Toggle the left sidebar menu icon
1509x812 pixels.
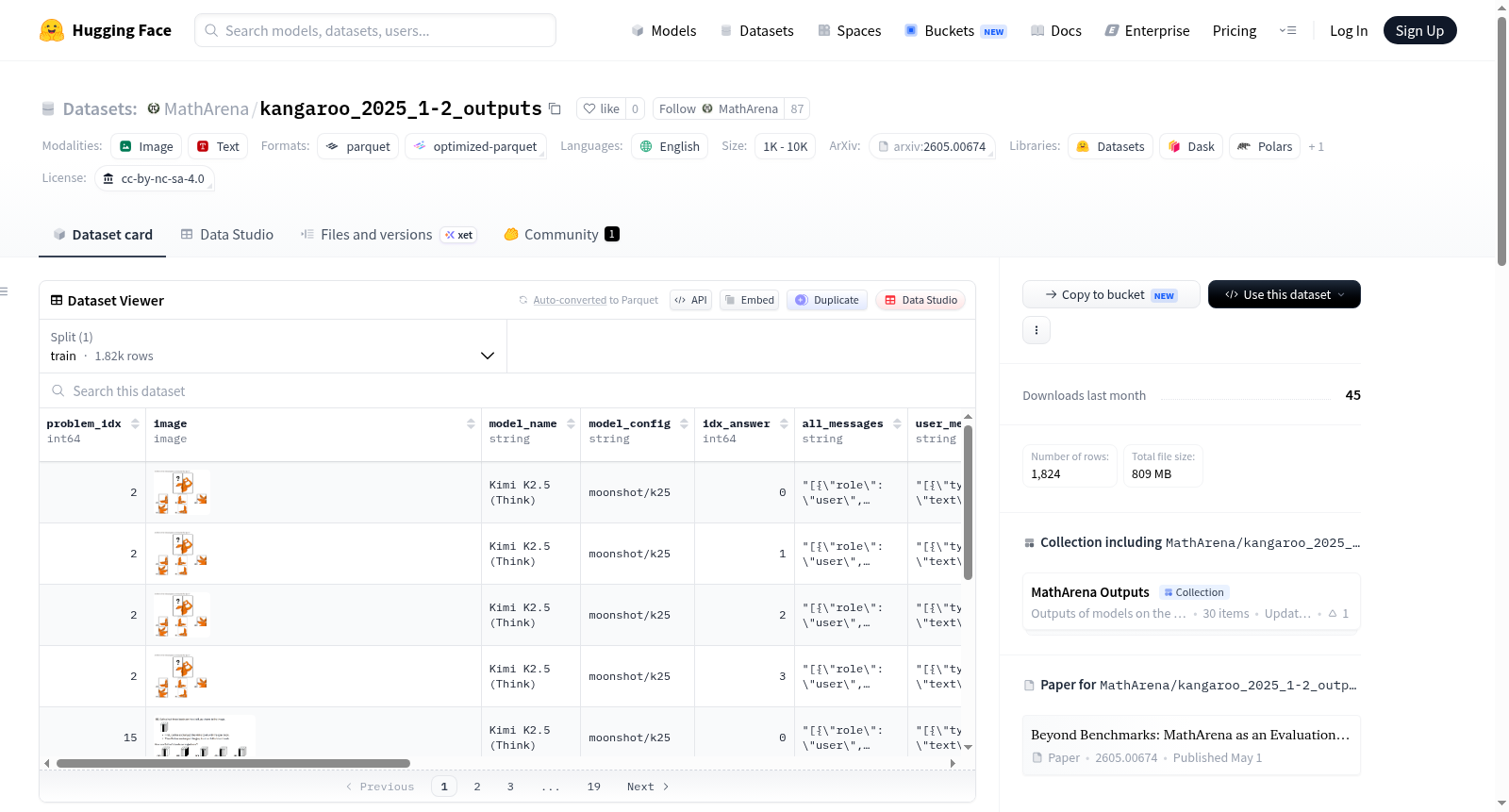click(x=4, y=291)
